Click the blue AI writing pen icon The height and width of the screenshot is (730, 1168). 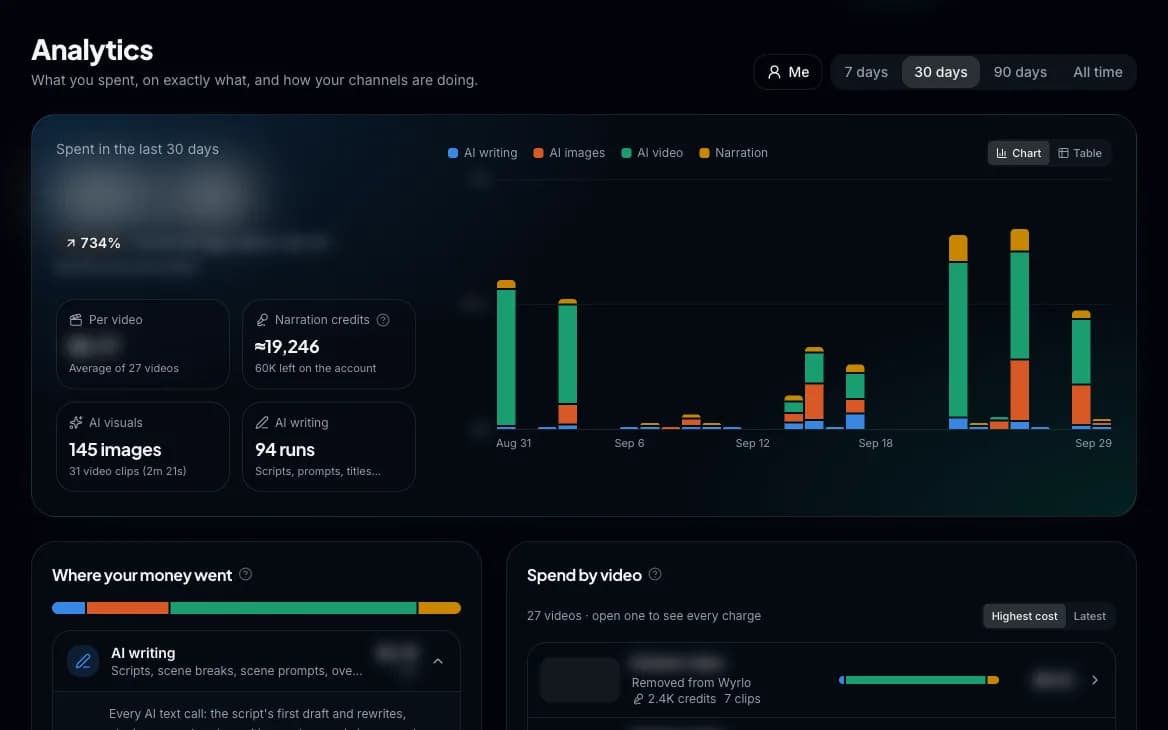(x=83, y=661)
